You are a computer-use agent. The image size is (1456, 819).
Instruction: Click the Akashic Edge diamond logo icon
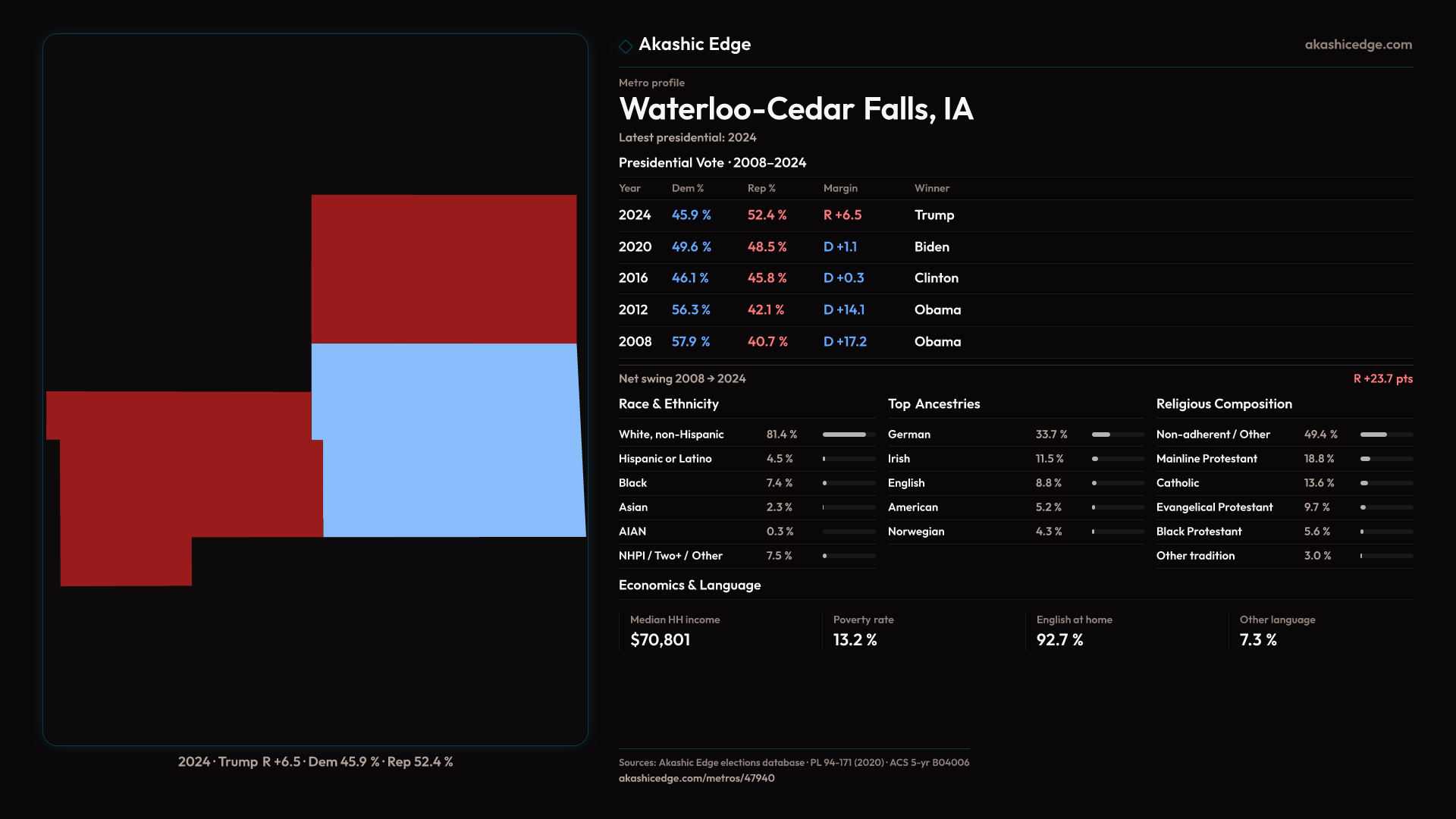[x=626, y=46]
